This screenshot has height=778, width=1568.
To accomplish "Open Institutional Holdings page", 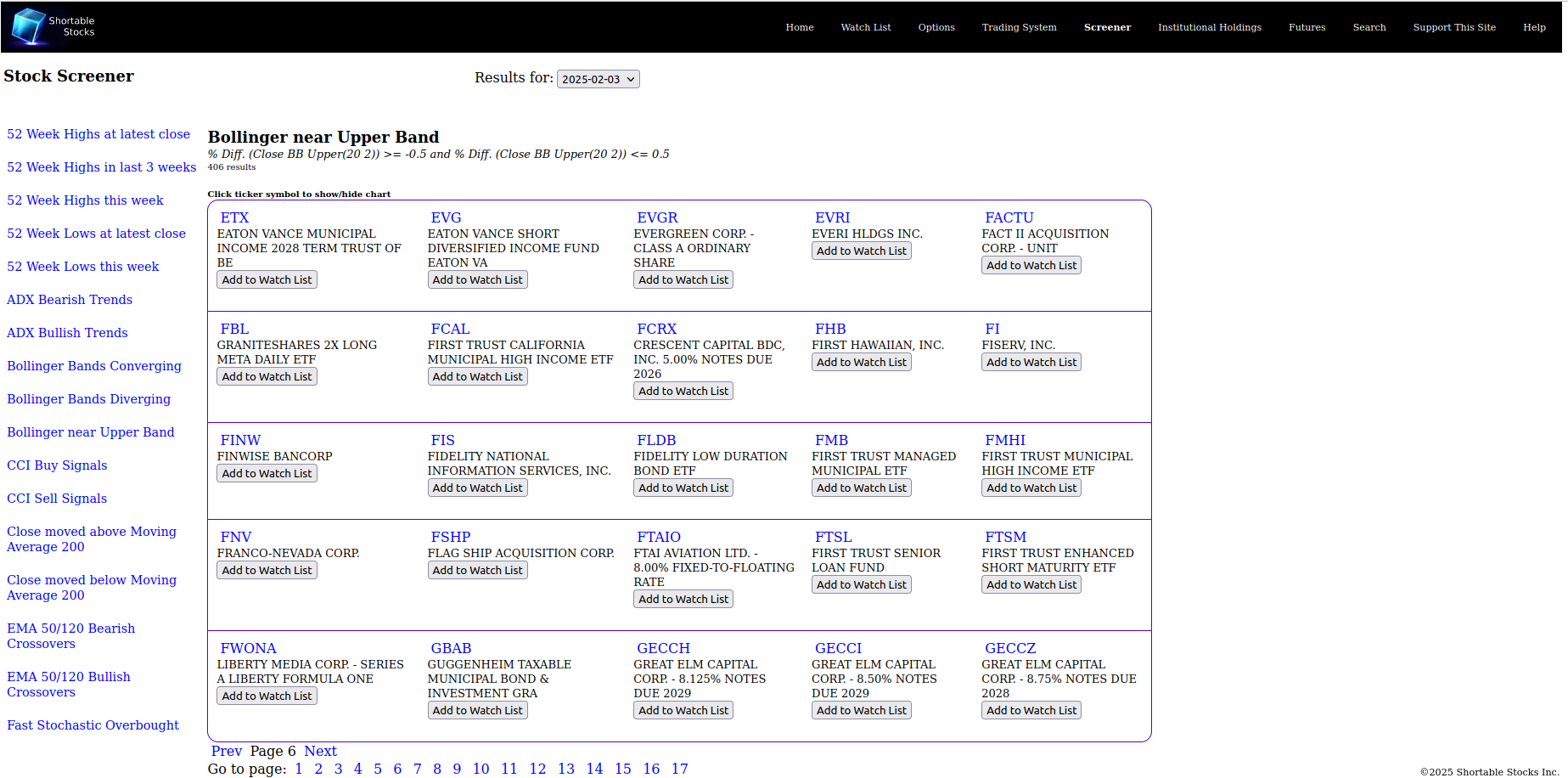I will [x=1209, y=27].
